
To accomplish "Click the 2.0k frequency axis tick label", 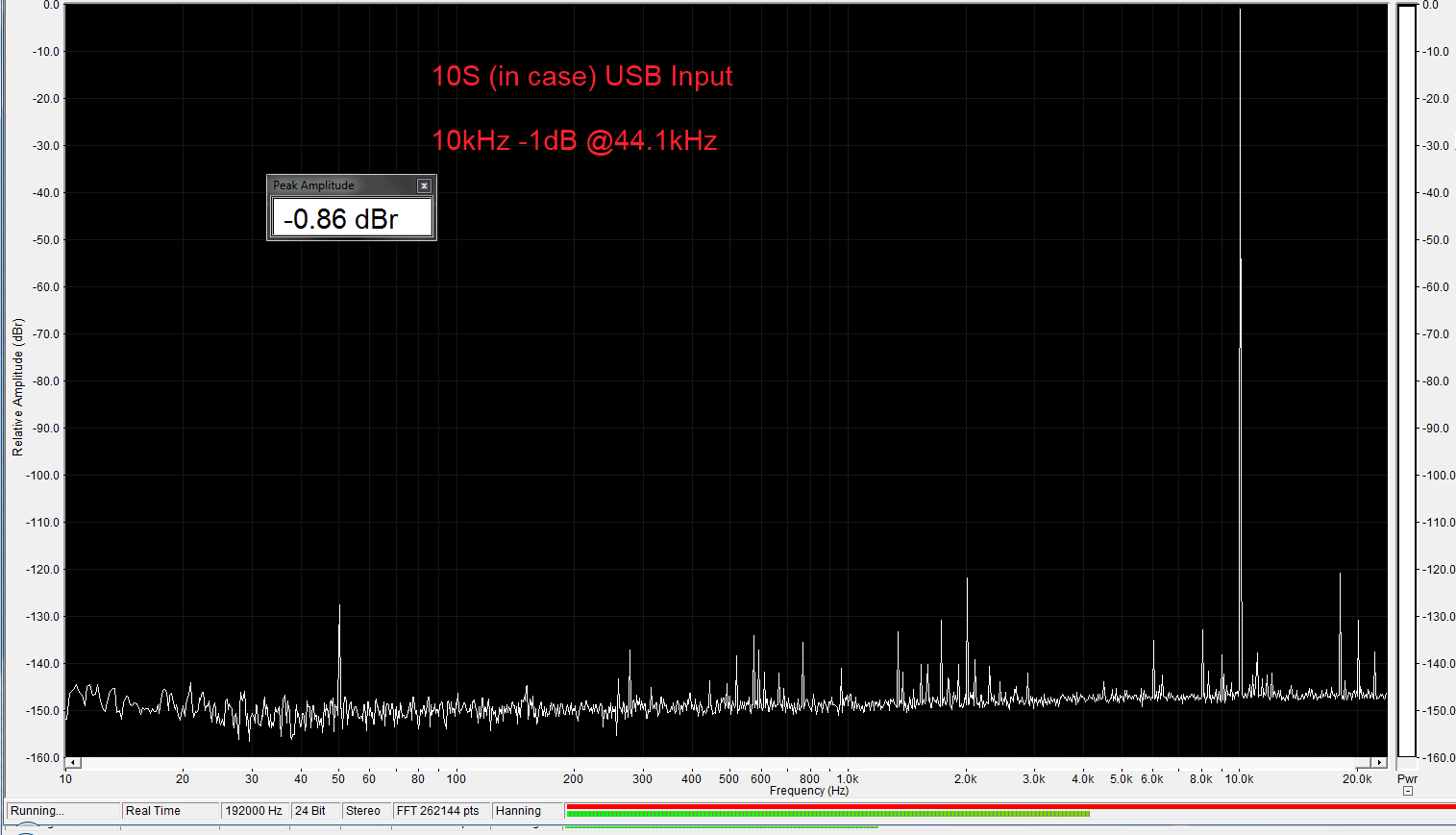I will (x=965, y=779).
